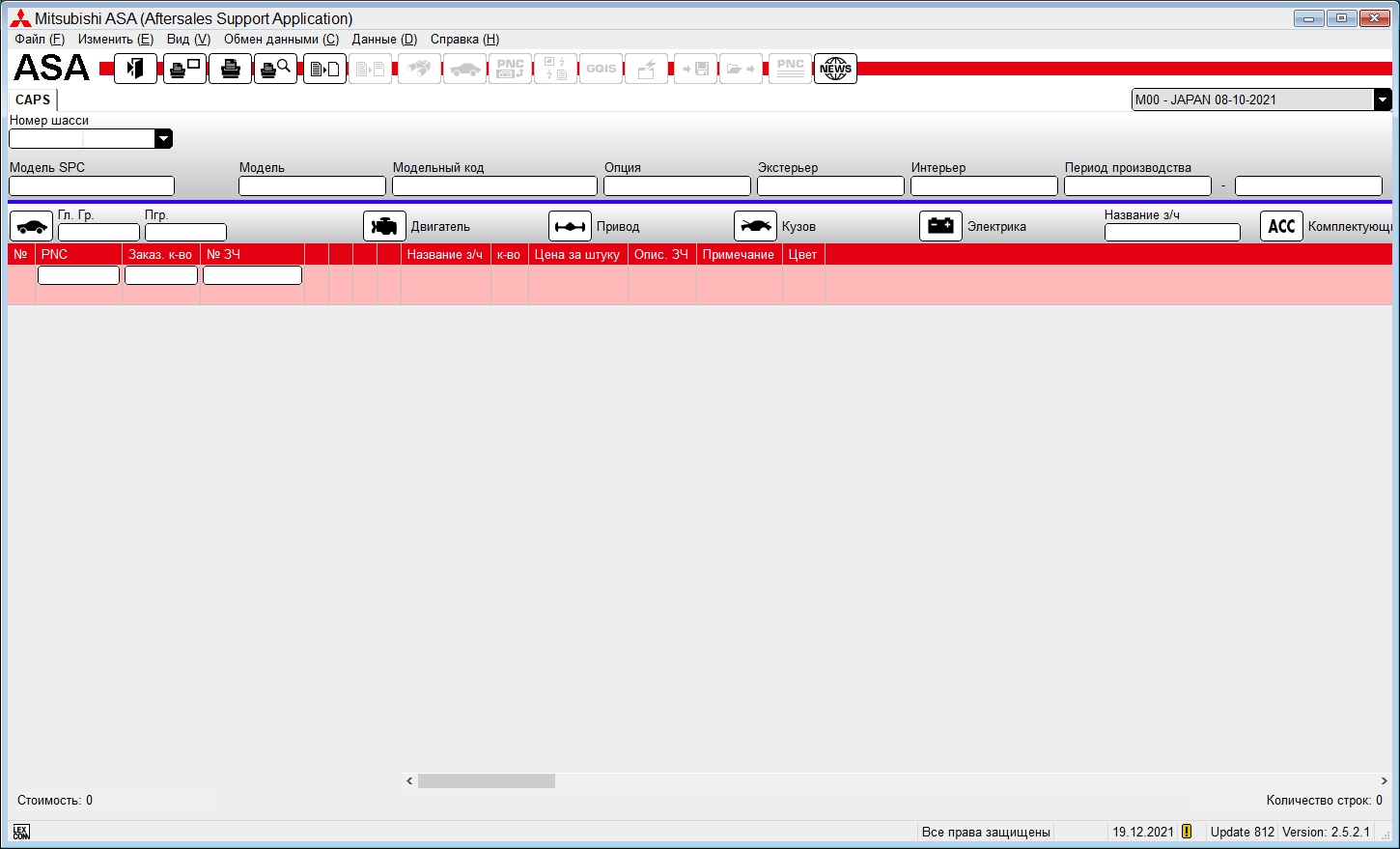Click the ASA logo
Viewport: 1400px width, 849px height.
51,68
